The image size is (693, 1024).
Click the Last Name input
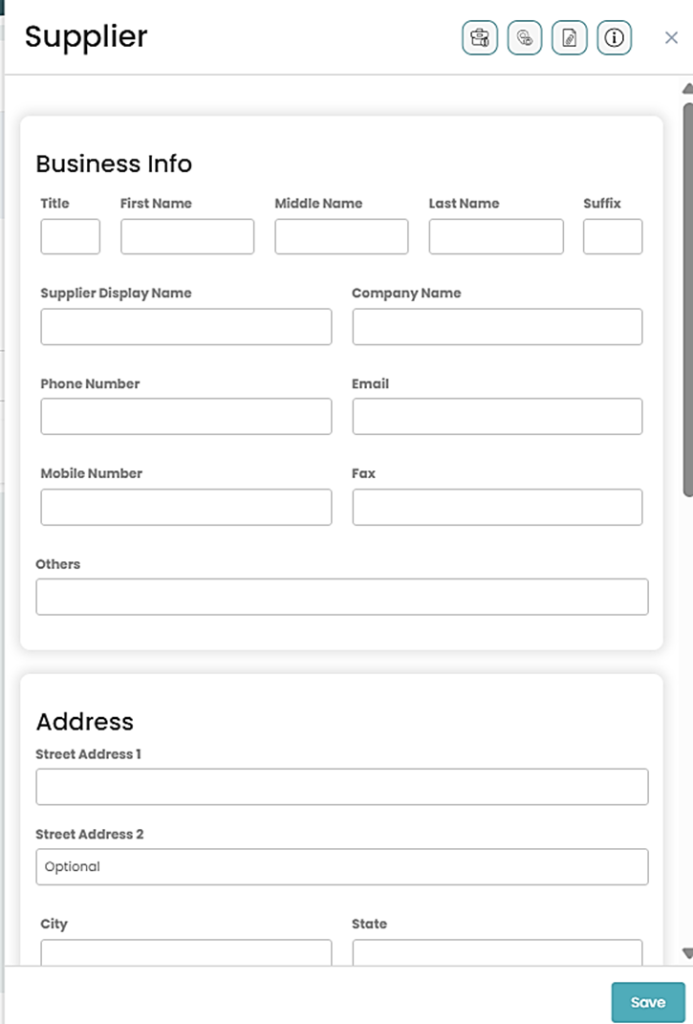click(496, 237)
